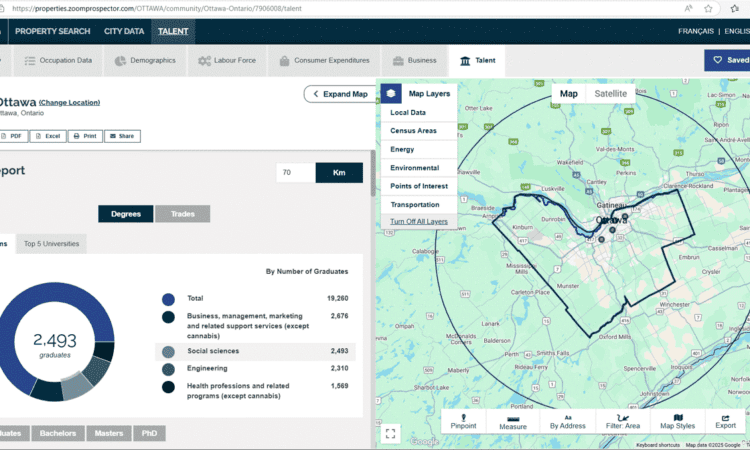
Task: Choose the Filter Area tool
Action: [x=622, y=421]
